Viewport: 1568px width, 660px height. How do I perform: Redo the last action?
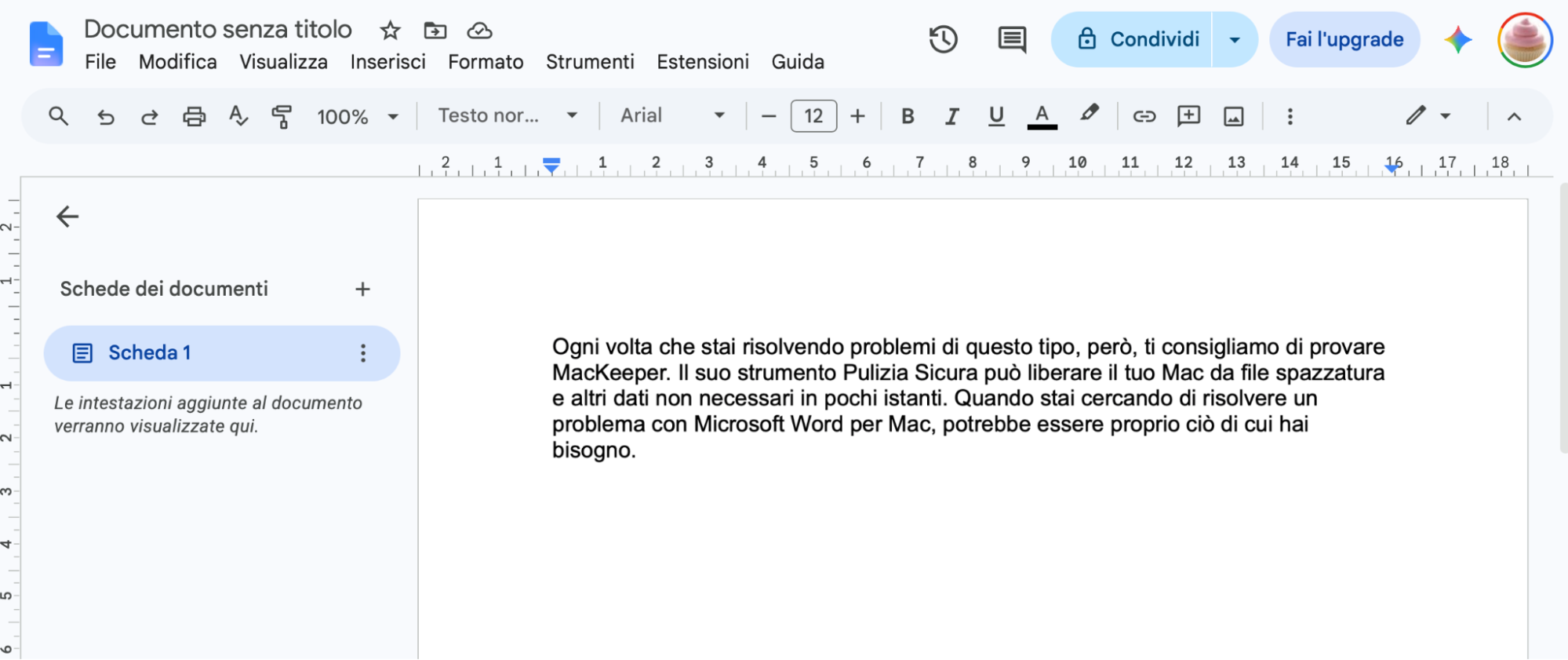point(149,116)
